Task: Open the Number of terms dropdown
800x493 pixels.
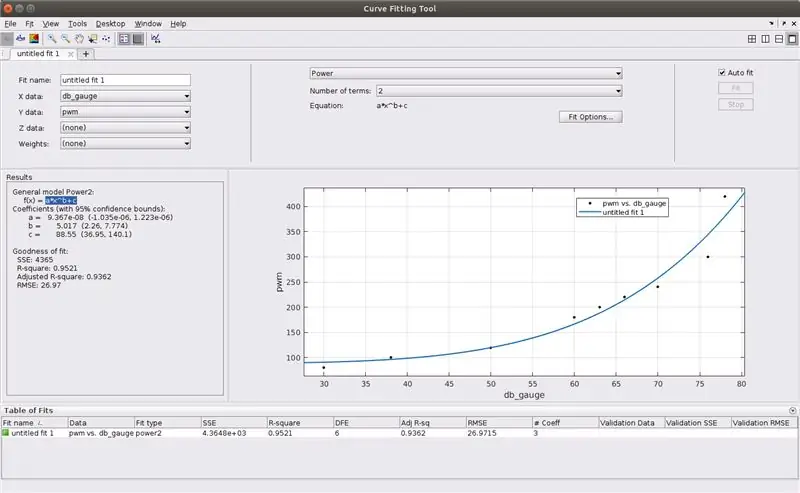Action: tap(499, 91)
